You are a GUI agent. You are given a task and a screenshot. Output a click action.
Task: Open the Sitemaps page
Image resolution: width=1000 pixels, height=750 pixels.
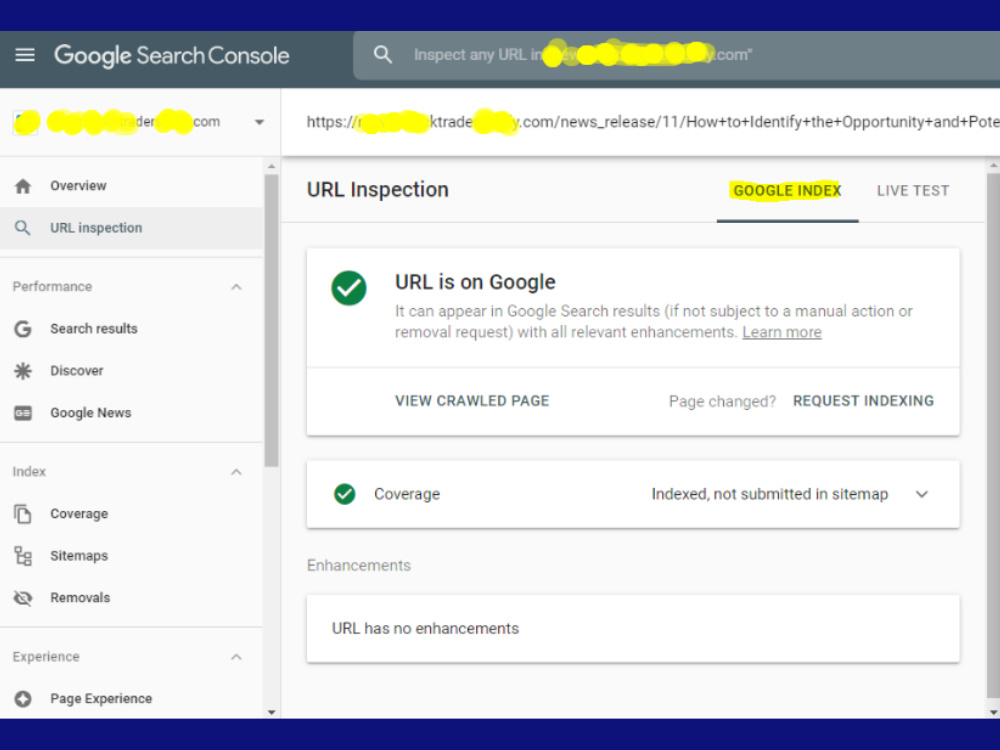131,555
